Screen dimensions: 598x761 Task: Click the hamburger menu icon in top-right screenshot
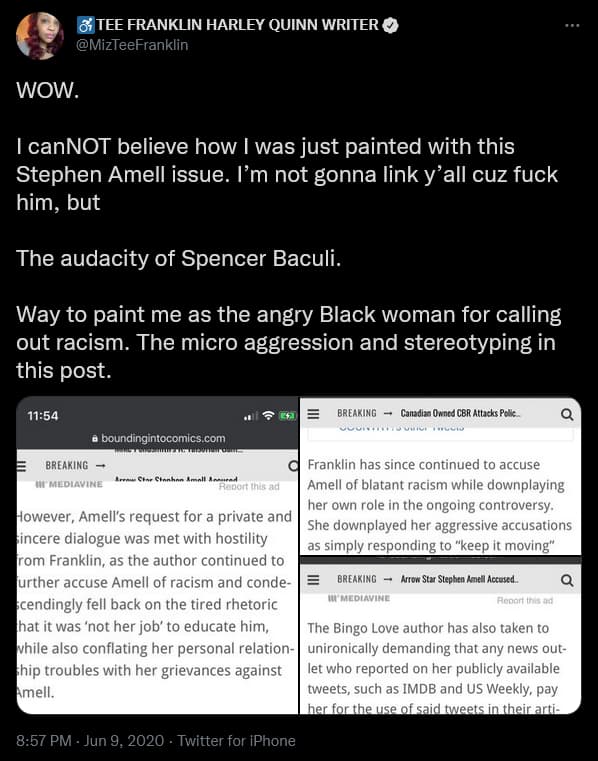click(314, 414)
